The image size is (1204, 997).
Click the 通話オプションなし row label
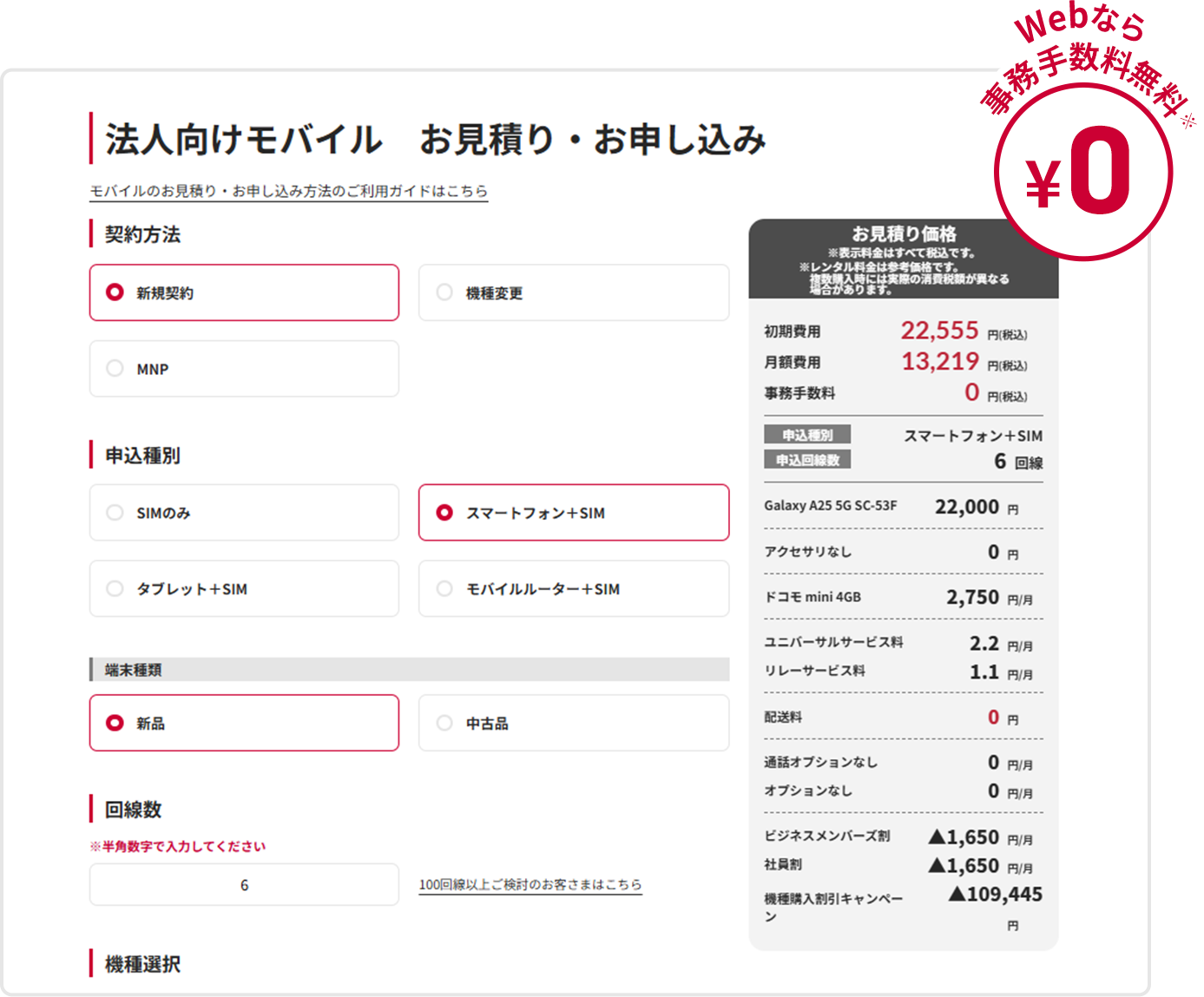pyautogui.click(x=821, y=763)
